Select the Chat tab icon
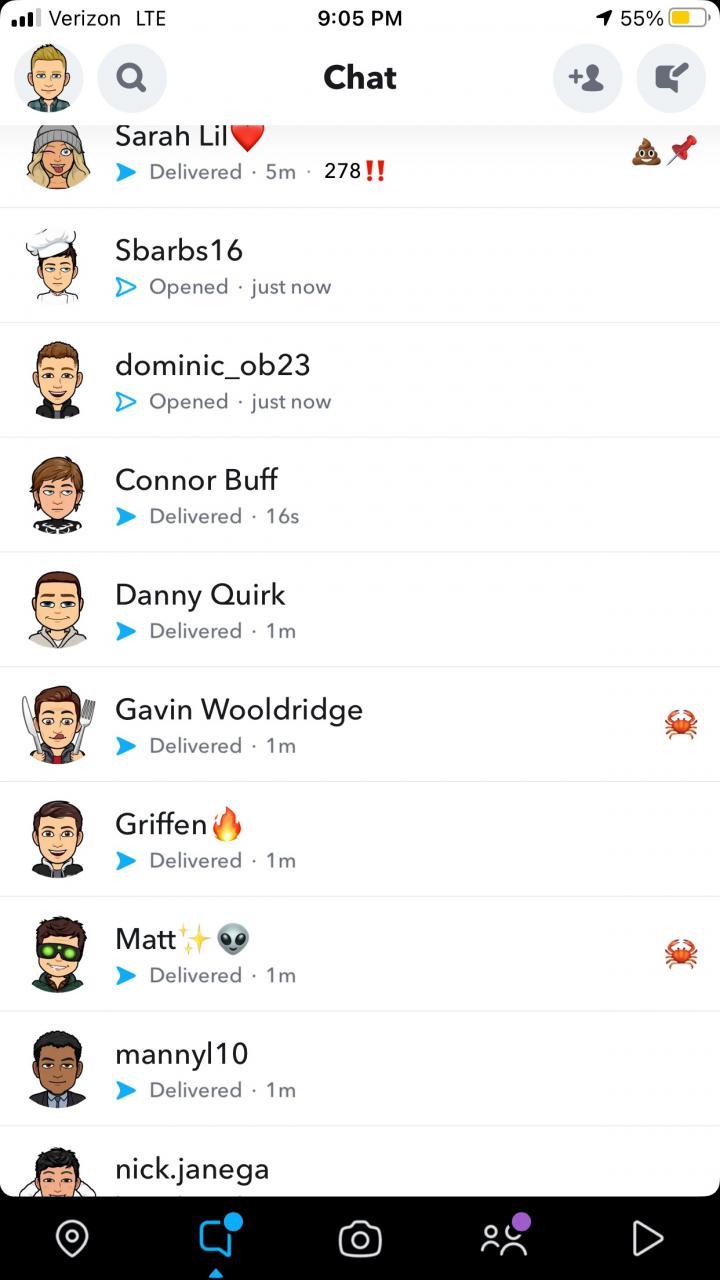The image size is (720, 1280). pyautogui.click(x=217, y=1237)
